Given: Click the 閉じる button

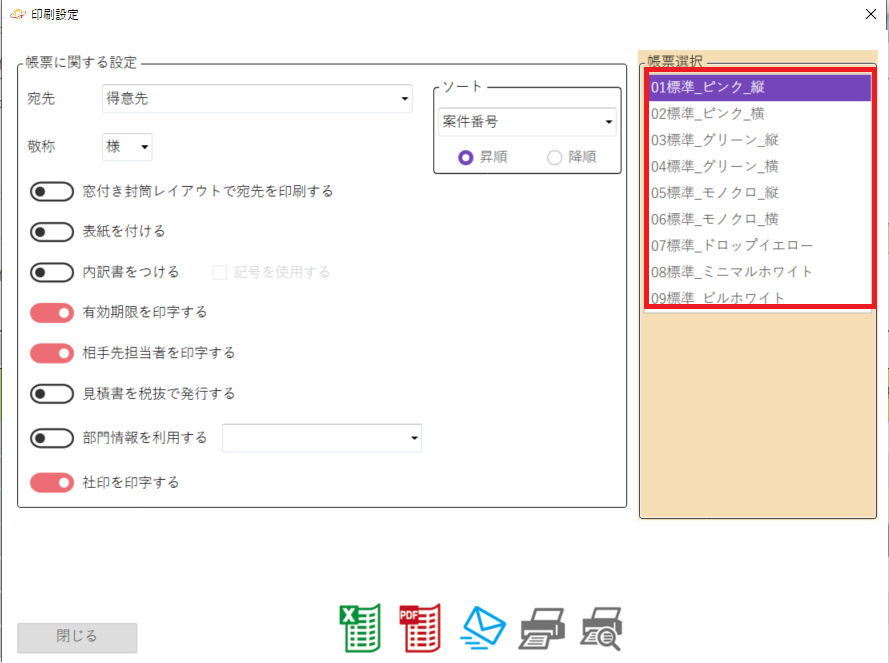Looking at the screenshot, I should tap(77, 637).
